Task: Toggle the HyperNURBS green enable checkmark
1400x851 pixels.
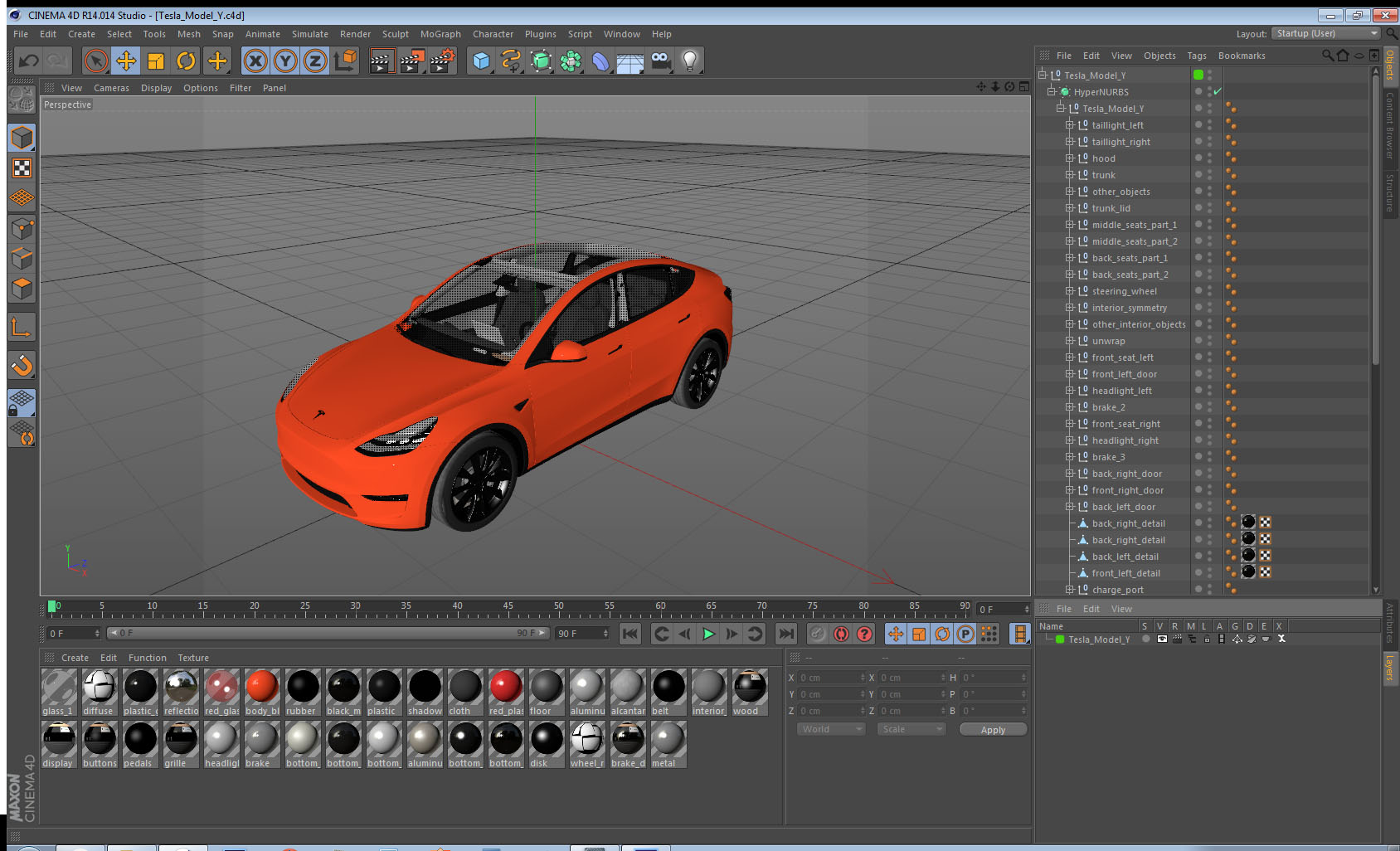Action: (1218, 91)
